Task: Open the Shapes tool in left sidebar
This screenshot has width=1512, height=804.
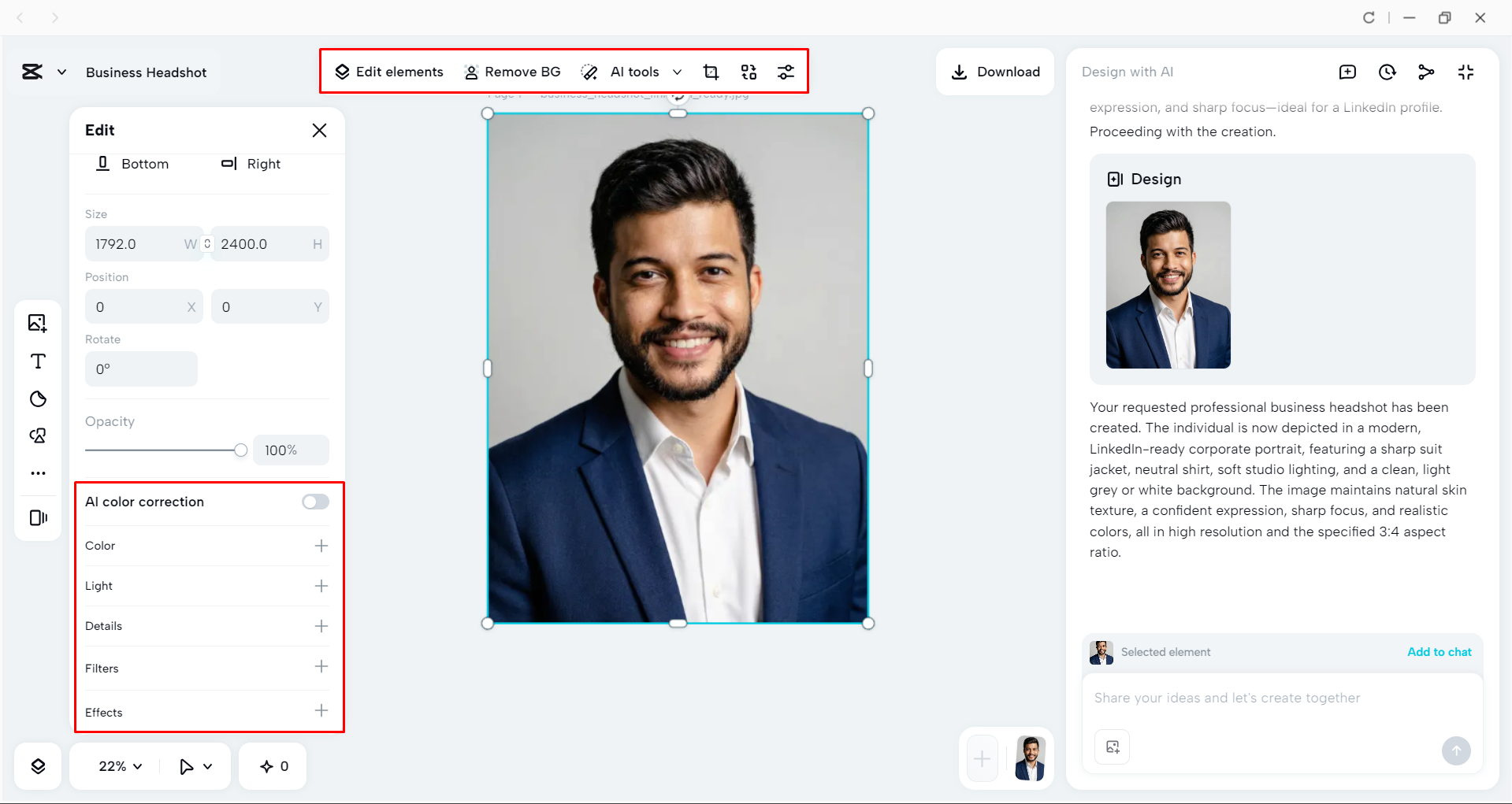Action: [37, 399]
